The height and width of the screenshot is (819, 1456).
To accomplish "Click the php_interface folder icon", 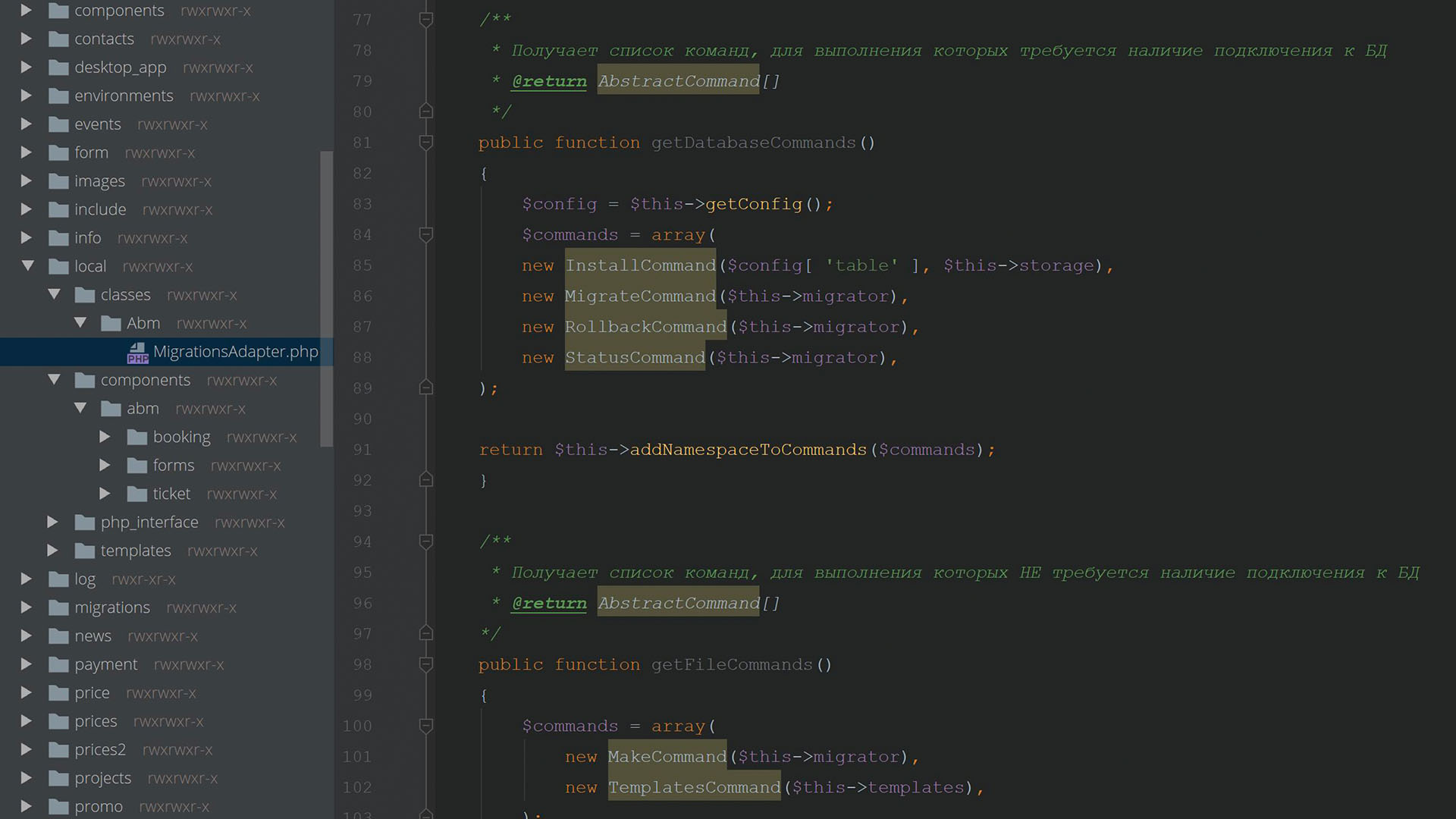I will pos(85,522).
